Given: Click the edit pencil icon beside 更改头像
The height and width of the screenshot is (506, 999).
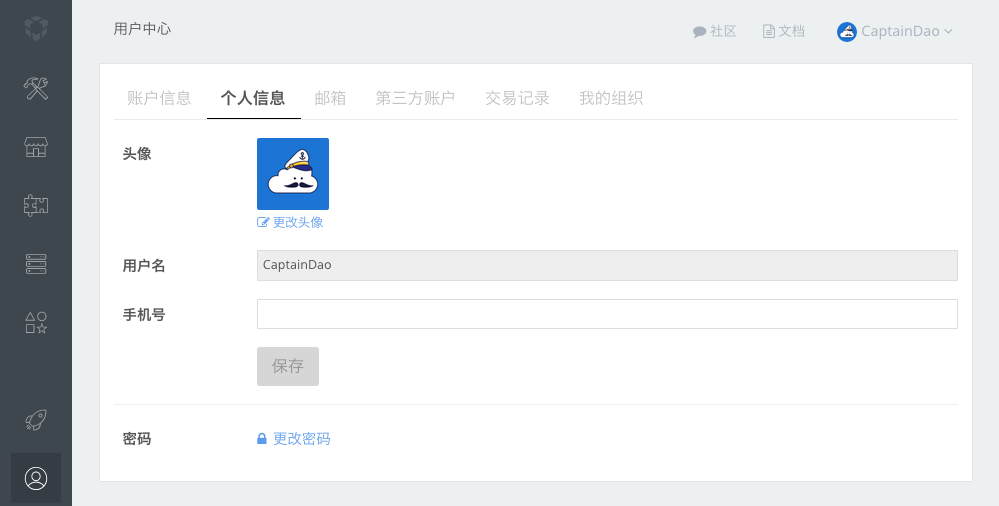Looking at the screenshot, I should 262,222.
